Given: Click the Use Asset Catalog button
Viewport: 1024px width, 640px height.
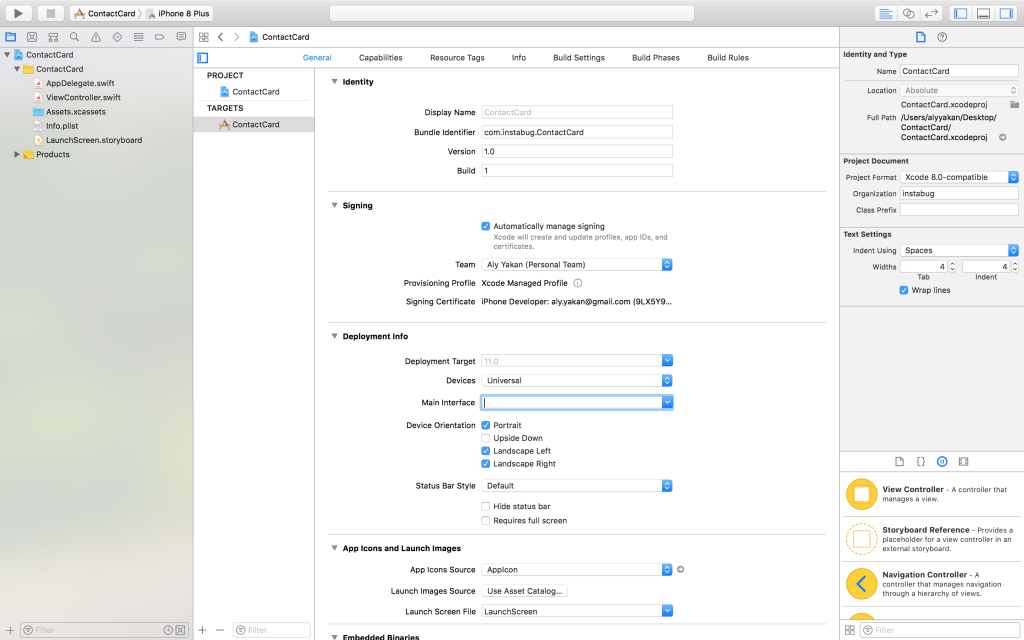Looking at the screenshot, I should (525, 590).
